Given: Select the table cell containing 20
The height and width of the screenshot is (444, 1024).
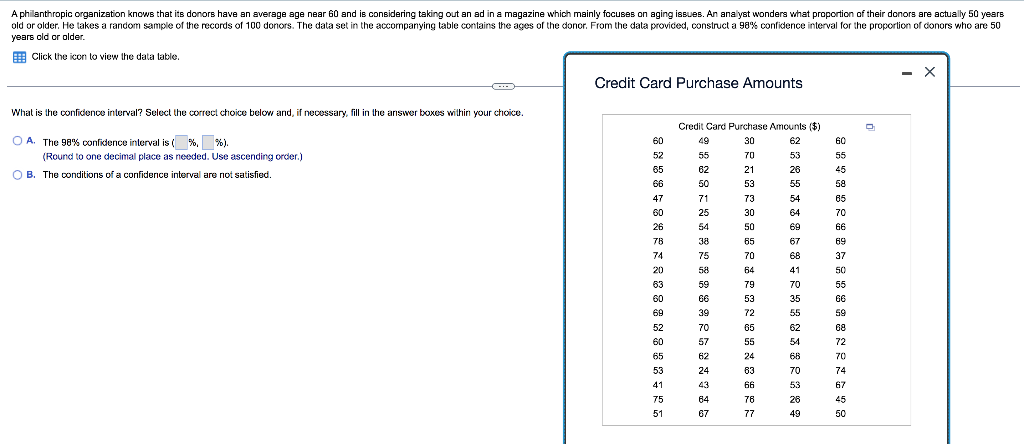Looking at the screenshot, I should pyautogui.click(x=658, y=270).
